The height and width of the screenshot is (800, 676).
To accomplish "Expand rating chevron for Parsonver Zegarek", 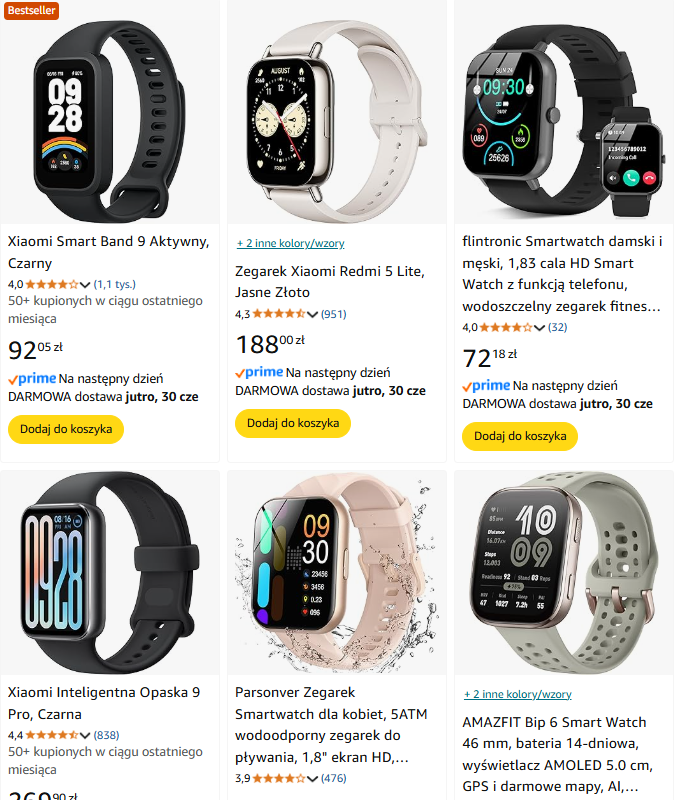I will coord(312,779).
